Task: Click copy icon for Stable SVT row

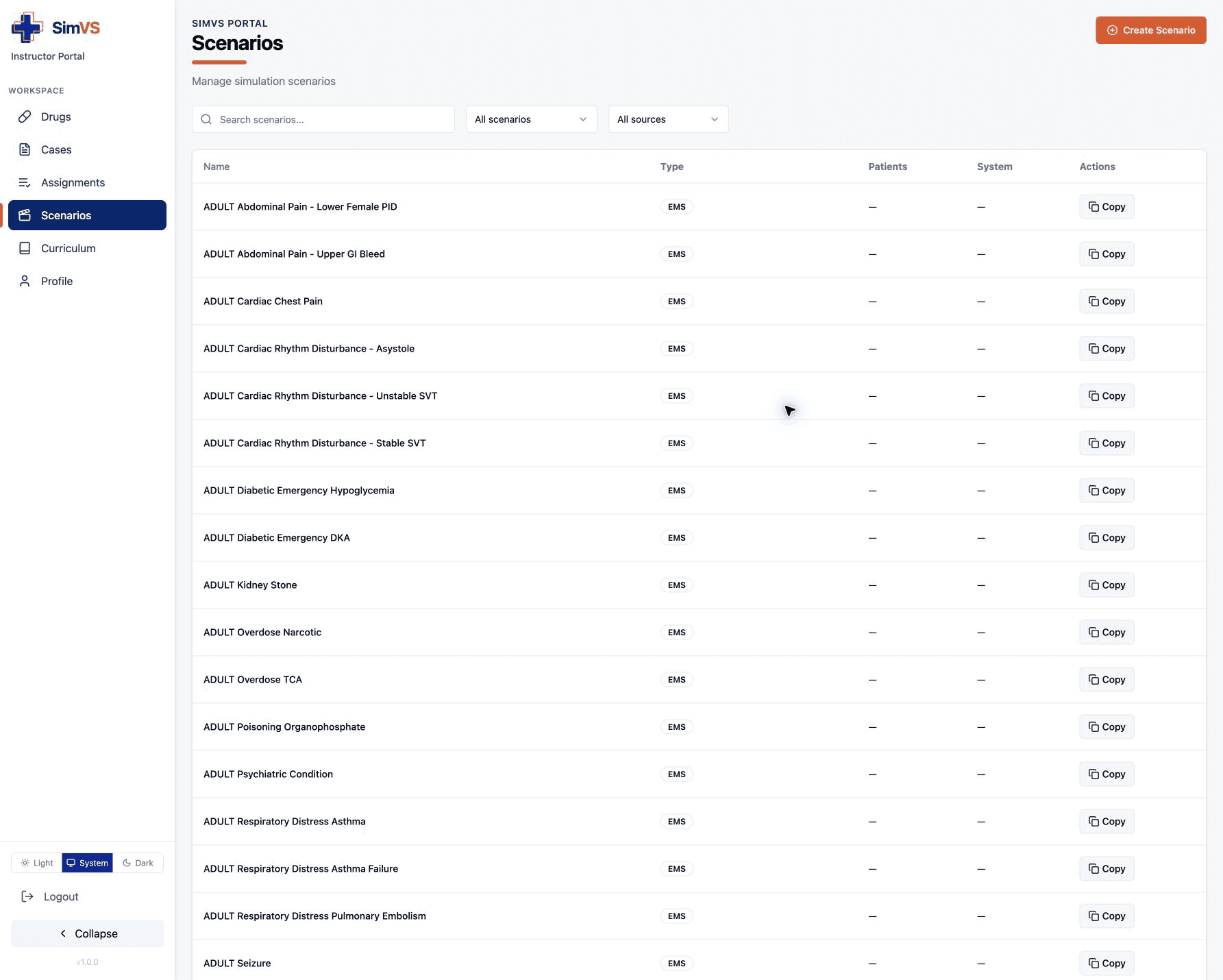Action: coord(1094,443)
